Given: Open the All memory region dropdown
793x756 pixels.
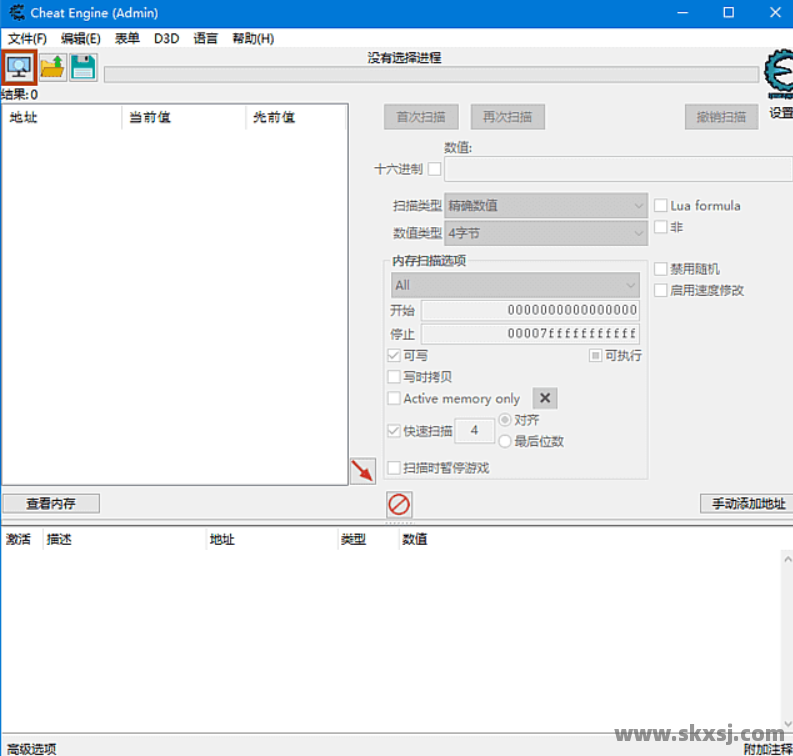Looking at the screenshot, I should [515, 285].
